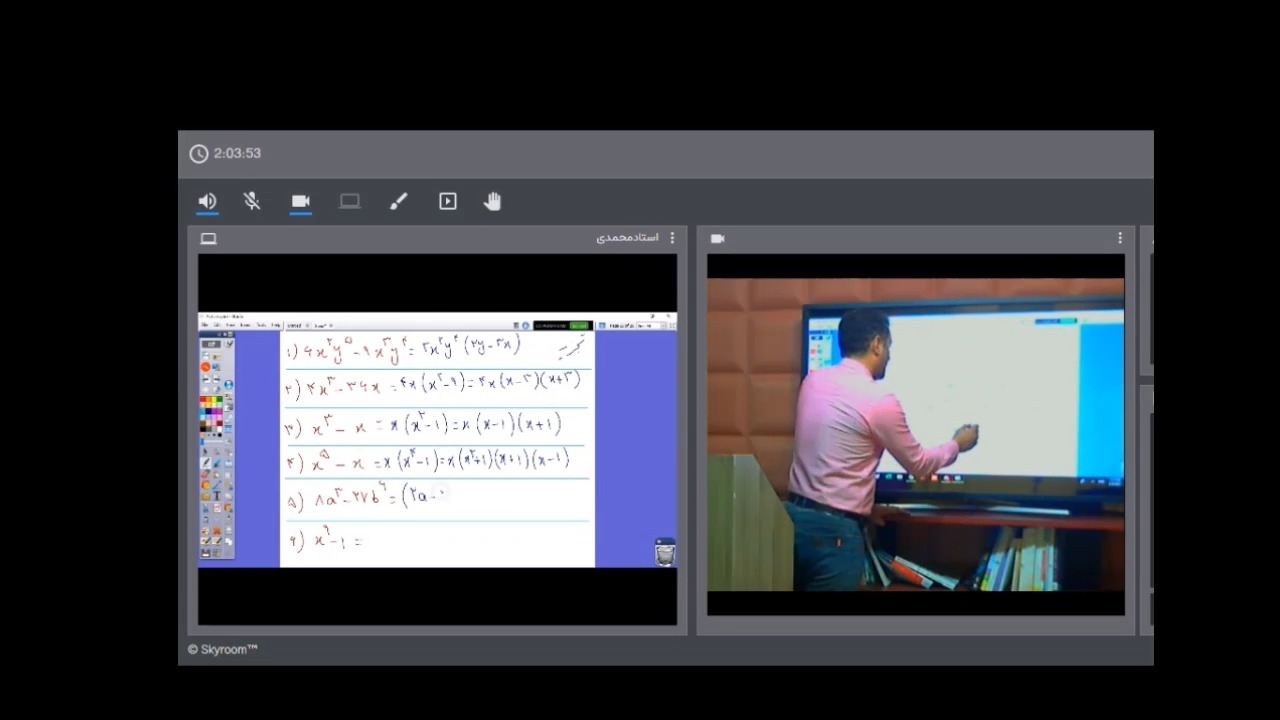Open the media player icon

447,201
